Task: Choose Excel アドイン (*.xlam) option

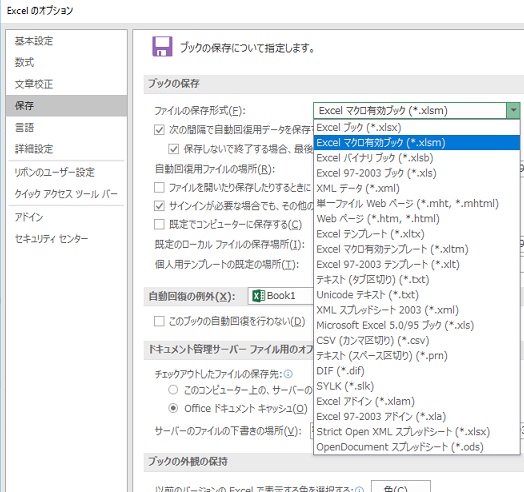Action: pos(417,401)
